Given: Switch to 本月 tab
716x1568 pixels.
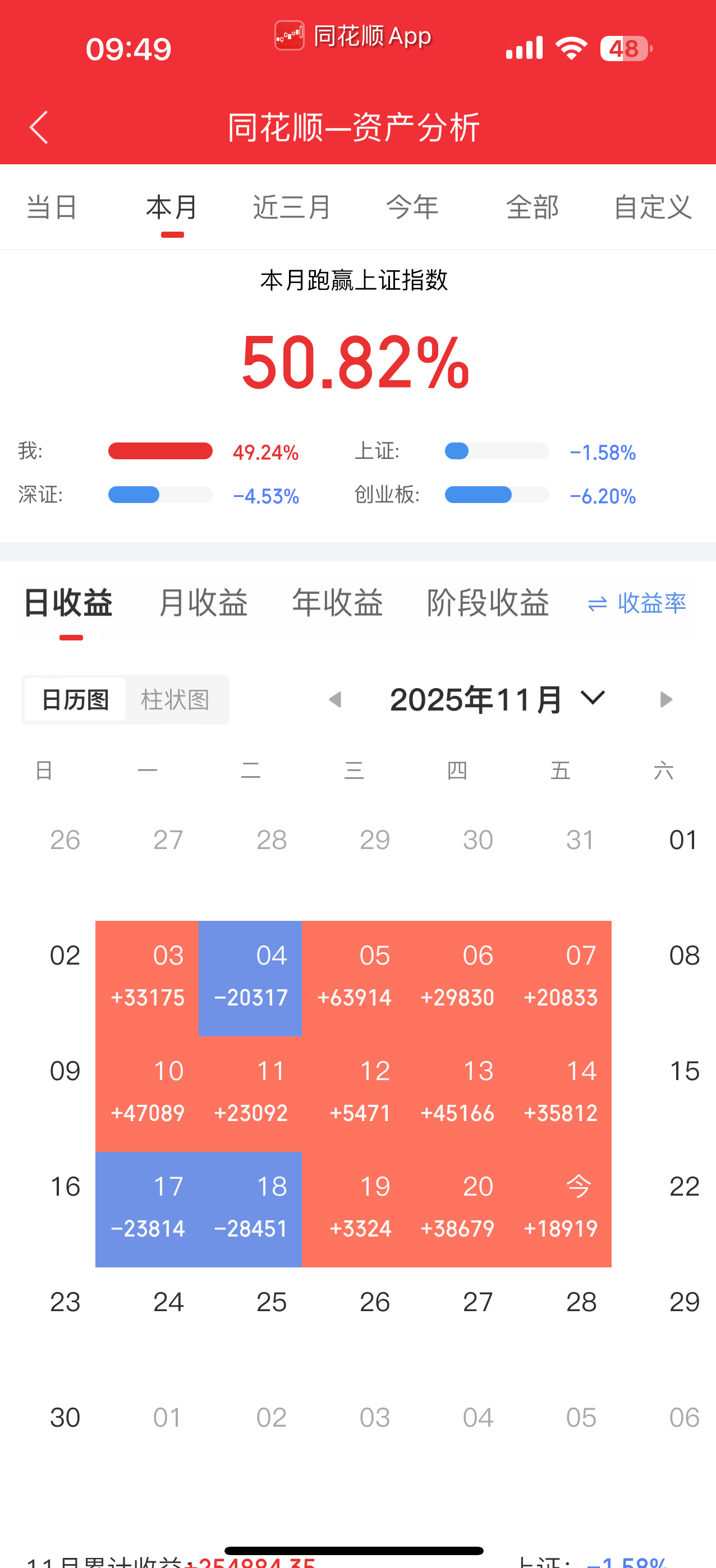Looking at the screenshot, I should 172,207.
